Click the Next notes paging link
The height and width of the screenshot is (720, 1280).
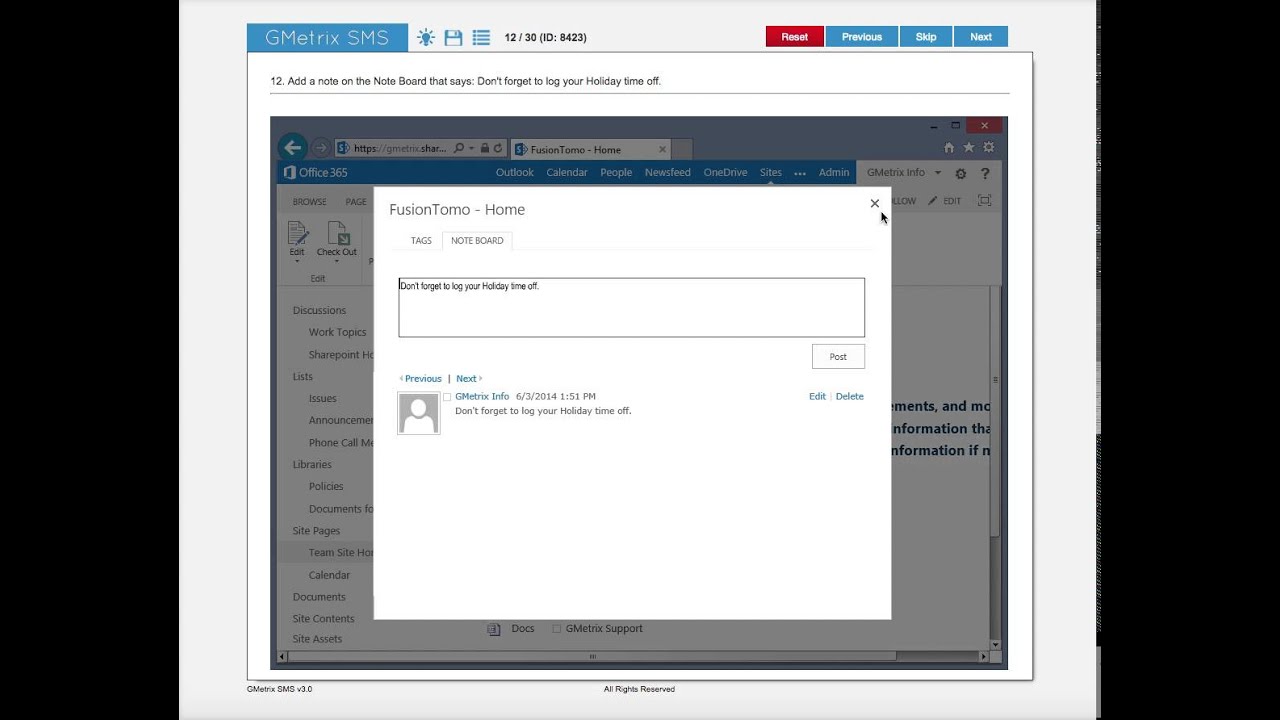pyautogui.click(x=469, y=379)
